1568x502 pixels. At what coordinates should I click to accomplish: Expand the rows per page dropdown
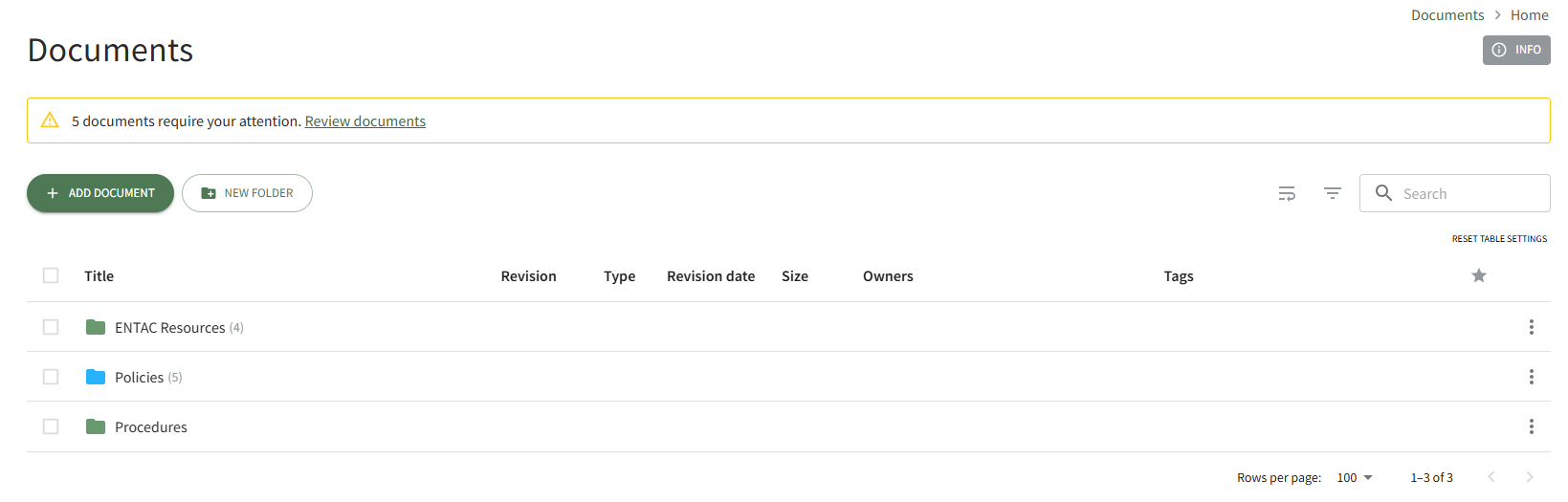tap(1355, 477)
